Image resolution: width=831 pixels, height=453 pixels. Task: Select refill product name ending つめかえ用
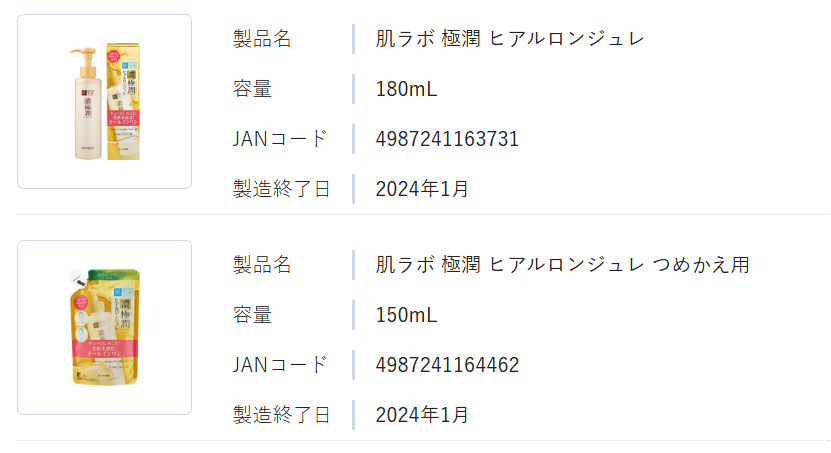(x=563, y=265)
